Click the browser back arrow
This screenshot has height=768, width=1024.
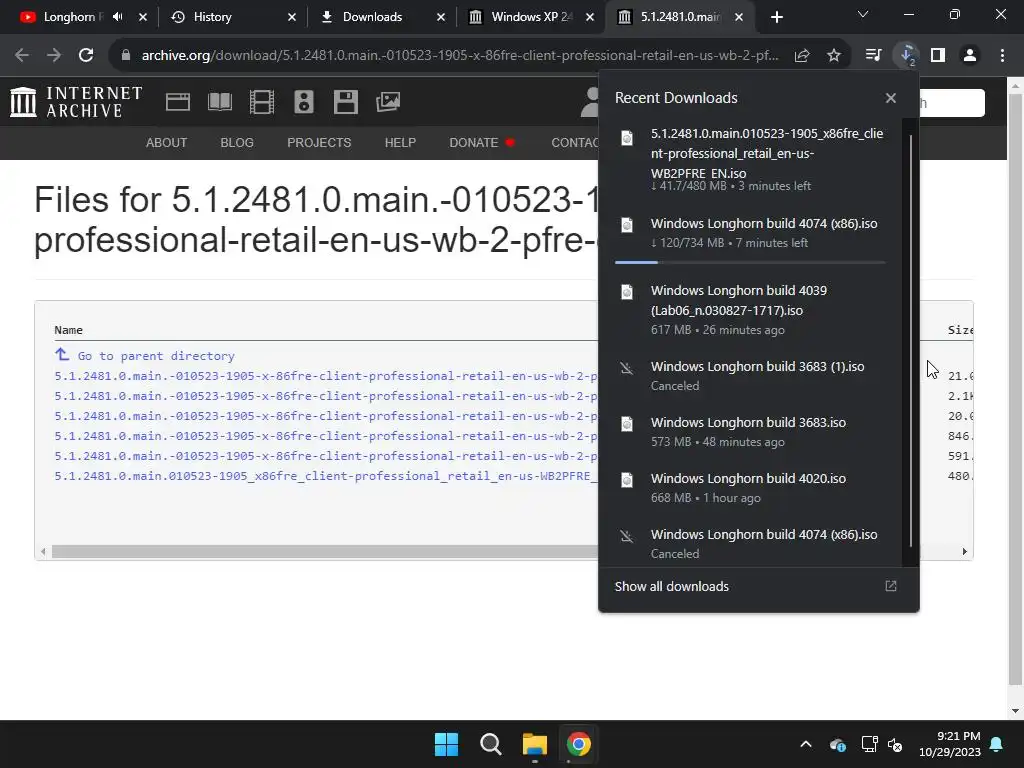(22, 56)
